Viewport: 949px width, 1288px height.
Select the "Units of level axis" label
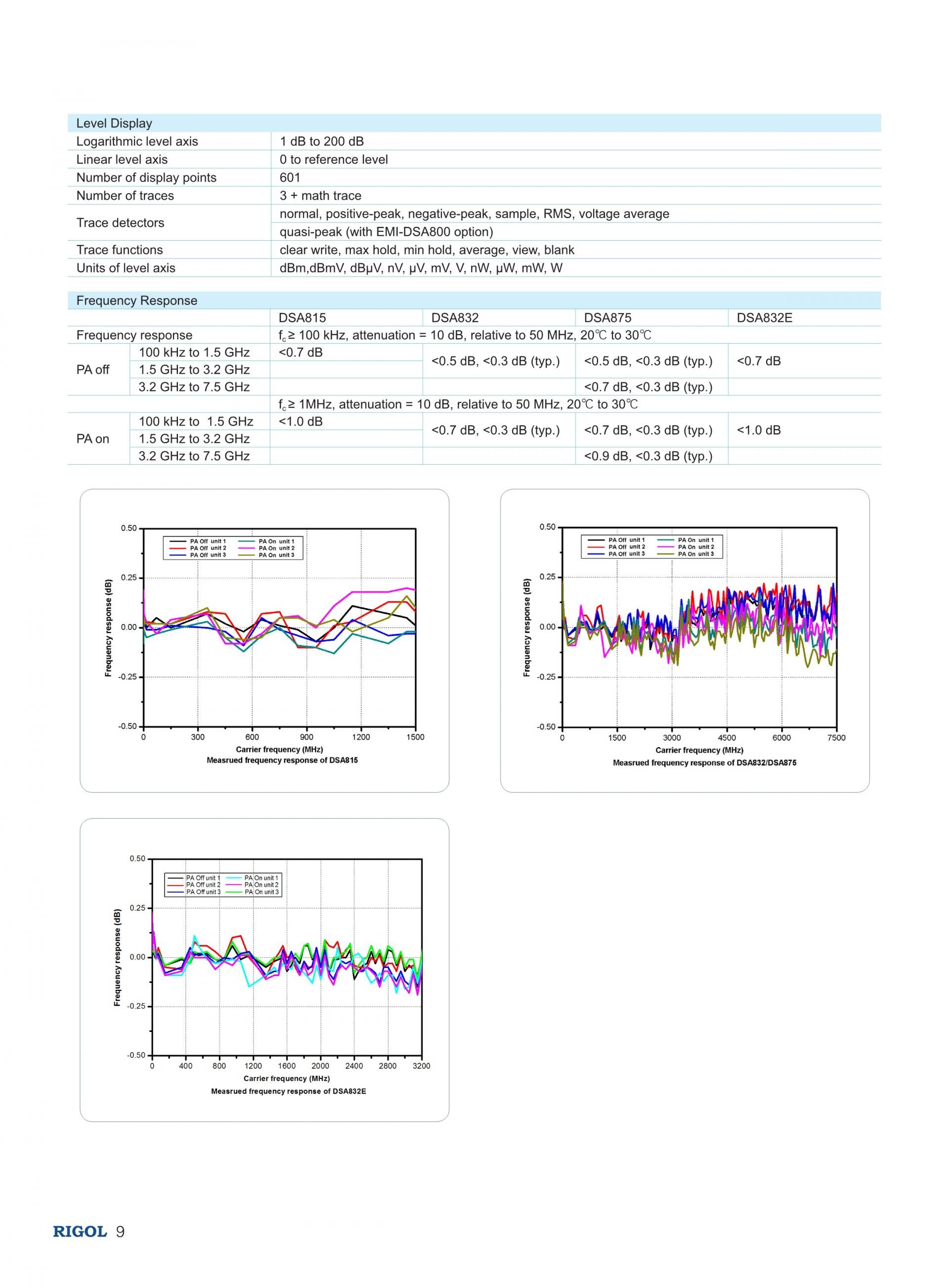(126, 268)
